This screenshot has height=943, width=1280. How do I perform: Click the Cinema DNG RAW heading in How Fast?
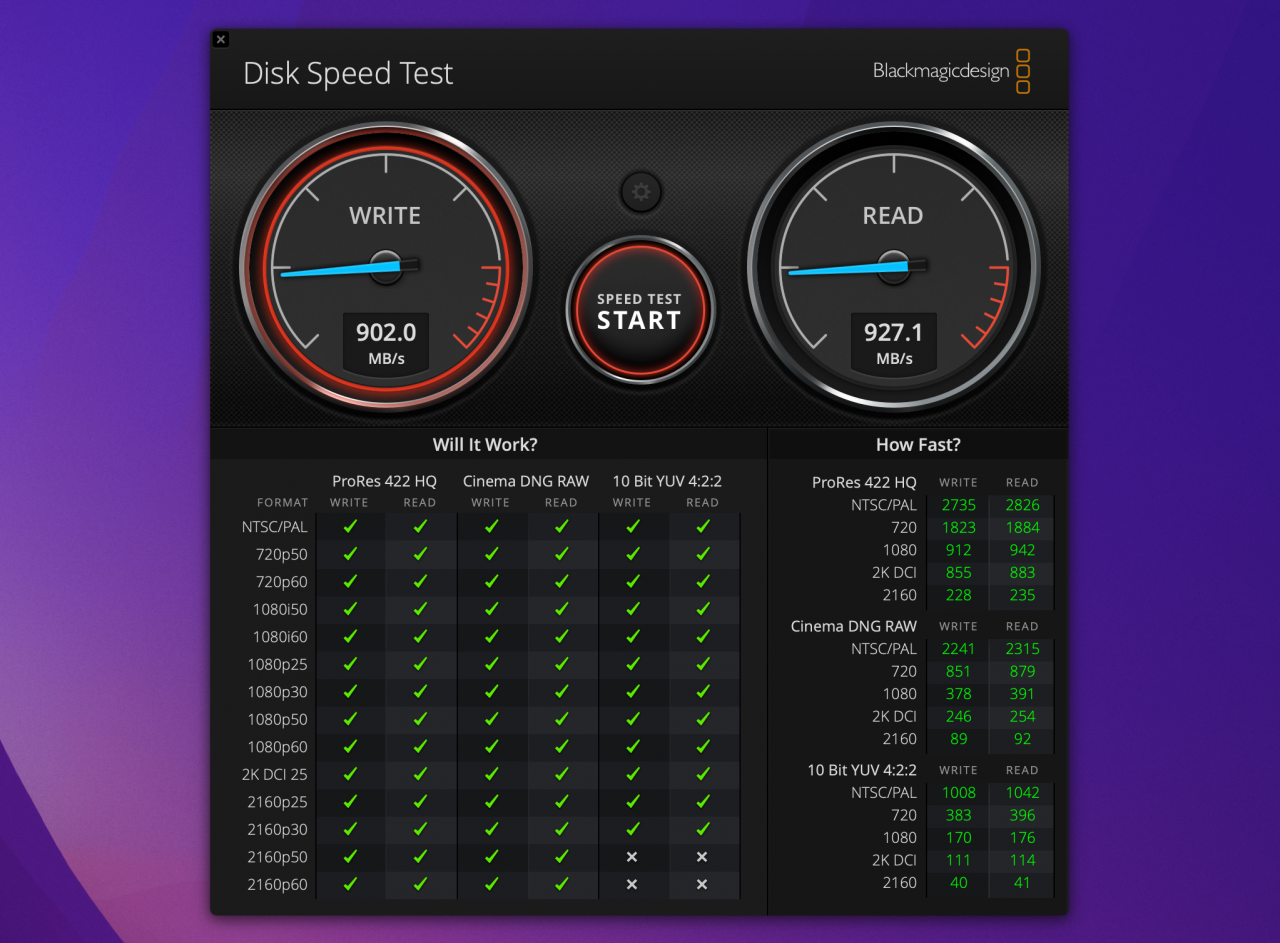853,626
